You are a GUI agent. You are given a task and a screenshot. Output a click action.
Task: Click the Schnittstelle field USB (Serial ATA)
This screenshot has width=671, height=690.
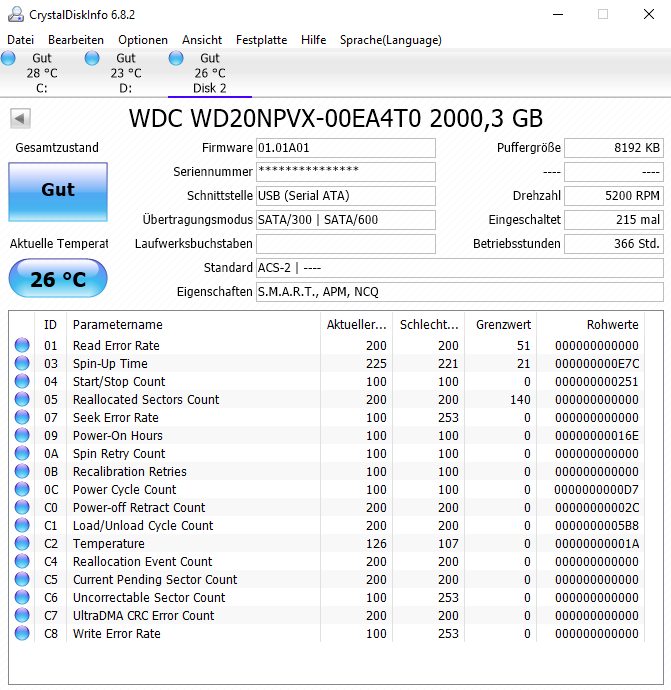pos(346,196)
